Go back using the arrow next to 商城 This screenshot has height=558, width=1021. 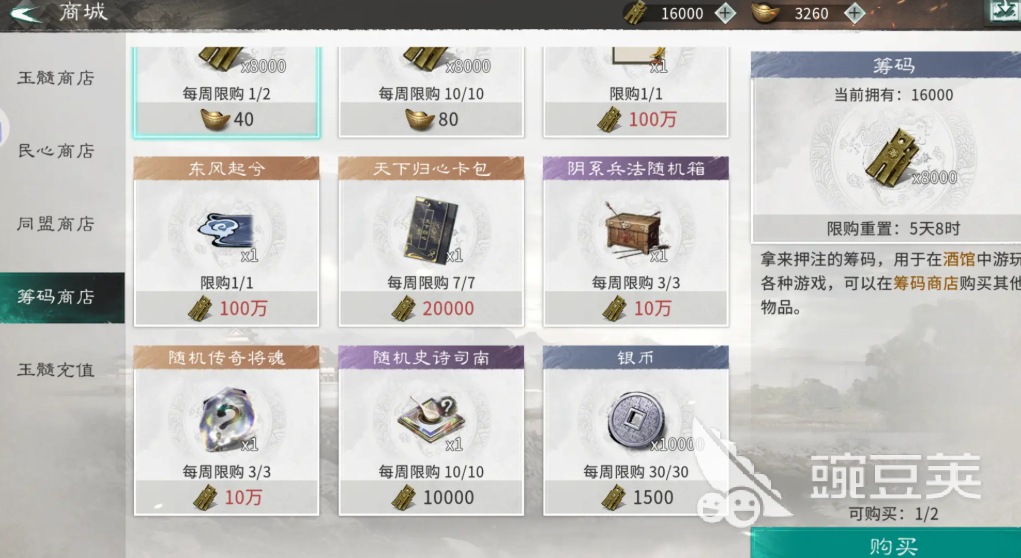(27, 12)
